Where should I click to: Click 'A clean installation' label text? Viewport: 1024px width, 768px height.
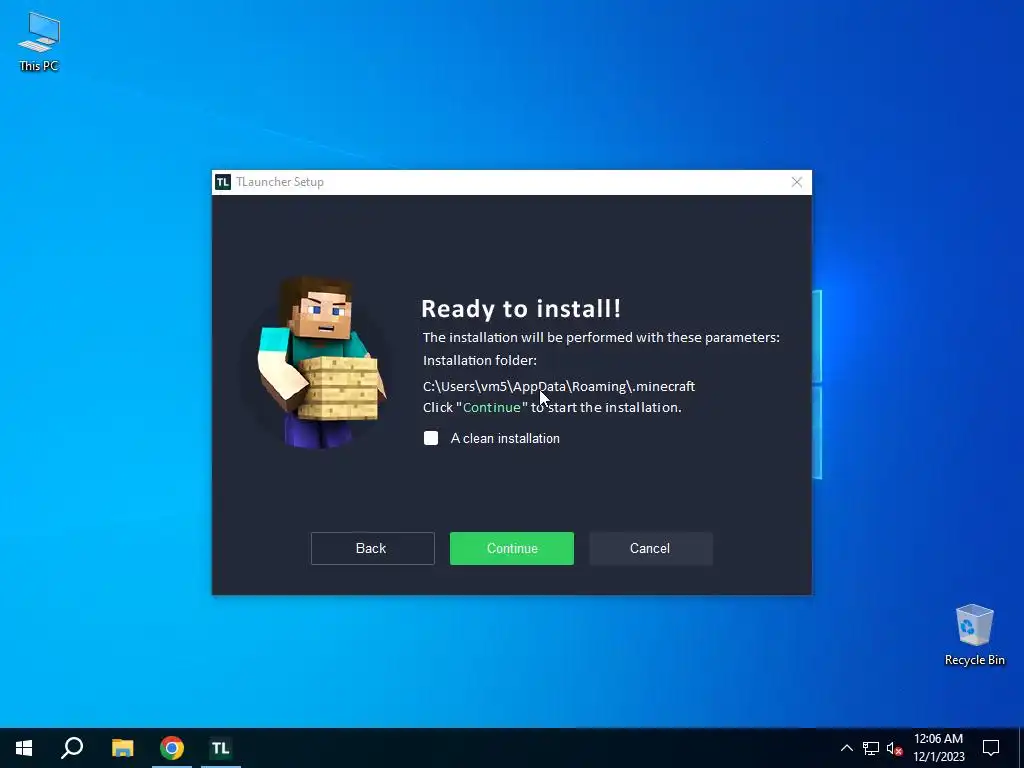(505, 439)
